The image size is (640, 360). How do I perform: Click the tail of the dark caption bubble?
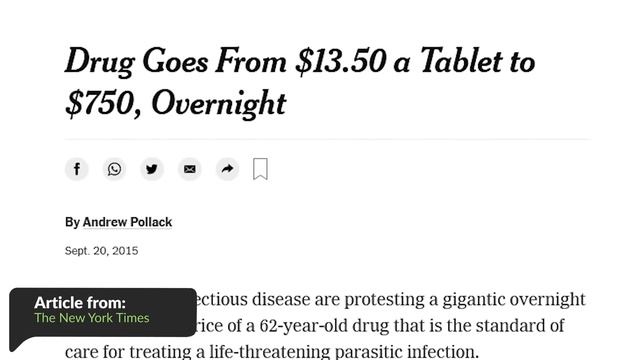(18, 344)
